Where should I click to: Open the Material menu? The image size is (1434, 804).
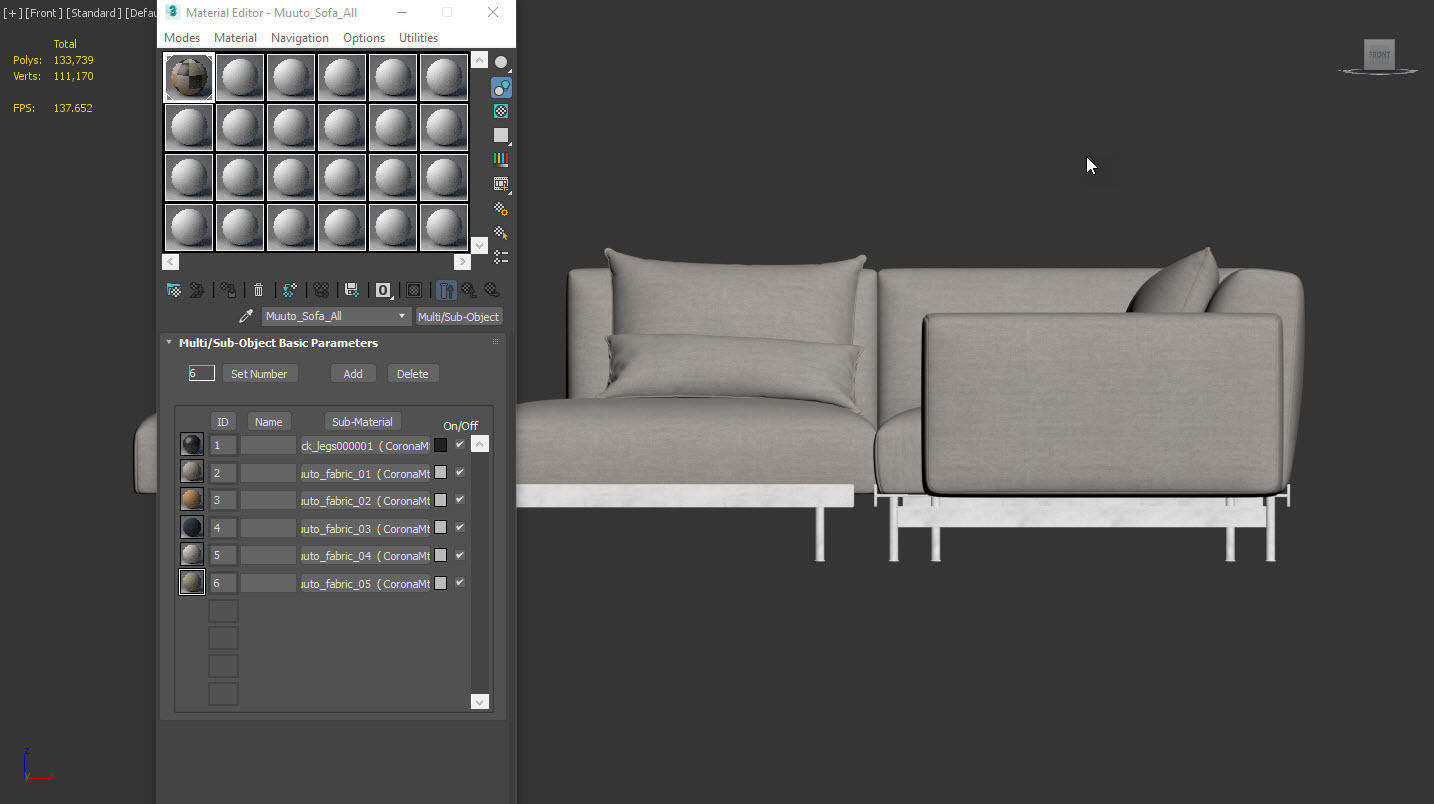[x=235, y=38]
